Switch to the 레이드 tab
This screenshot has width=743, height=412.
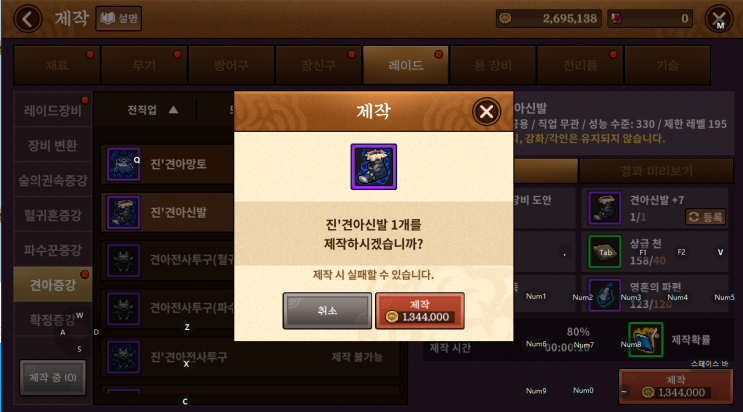tap(406, 65)
